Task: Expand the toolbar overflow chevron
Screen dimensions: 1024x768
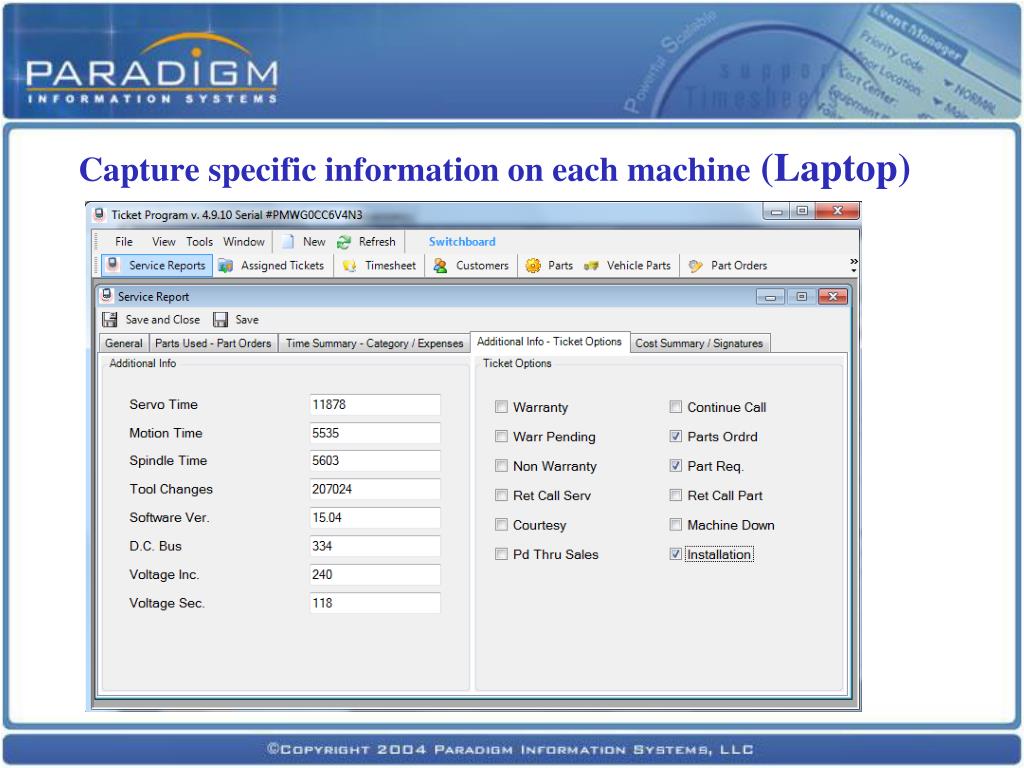Action: 854,265
